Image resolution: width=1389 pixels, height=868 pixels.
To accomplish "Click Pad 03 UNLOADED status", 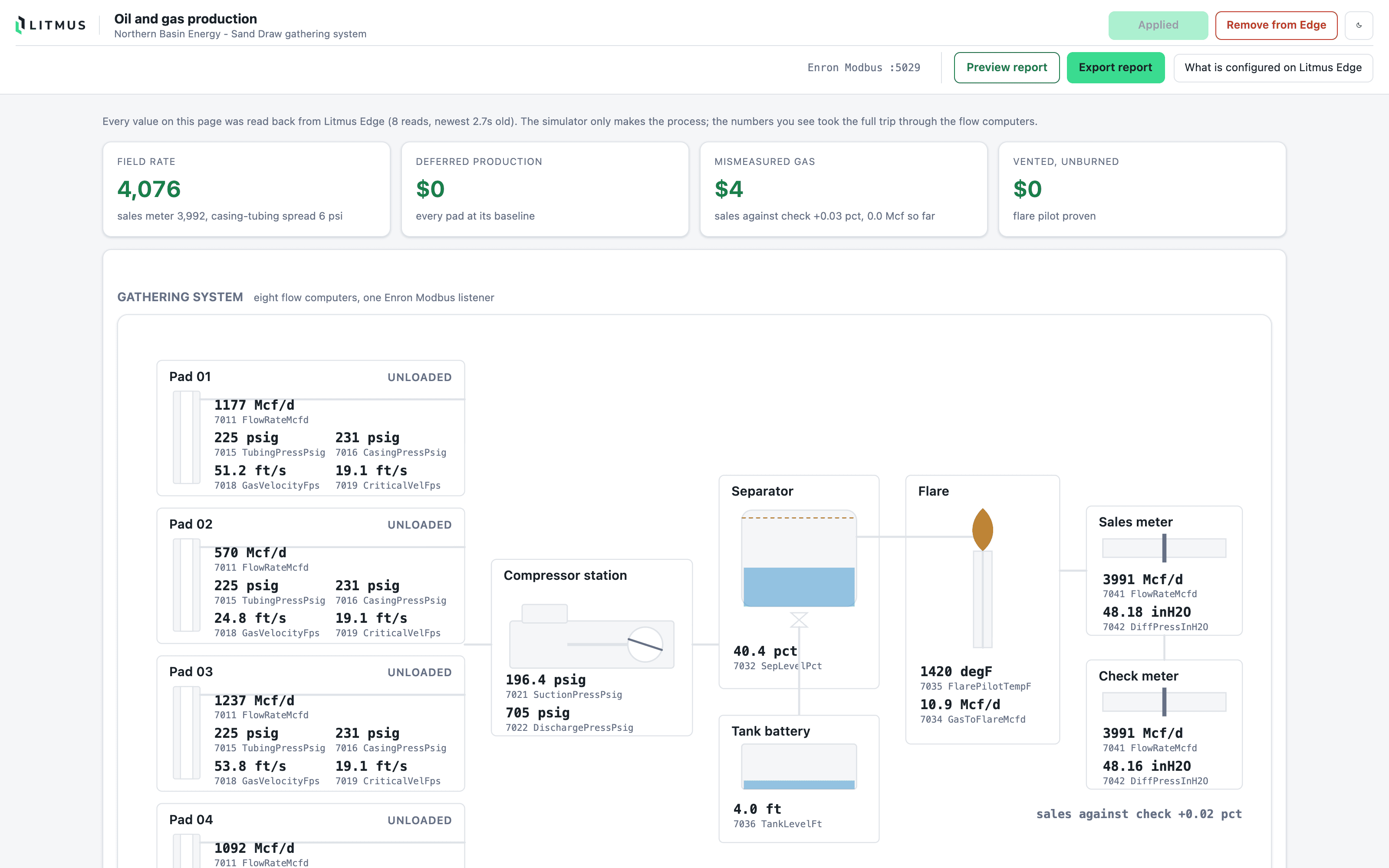I will (420, 672).
